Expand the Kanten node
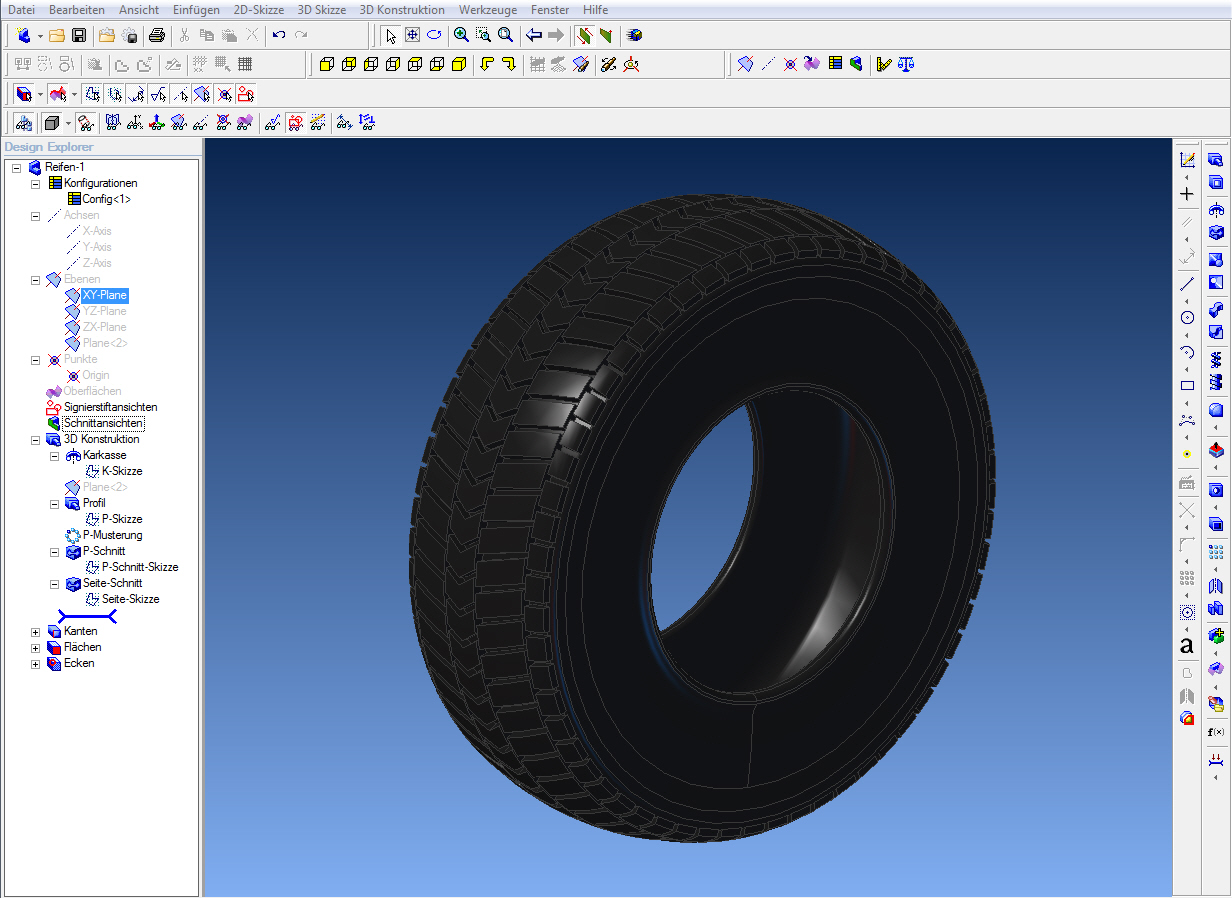 [x=36, y=631]
